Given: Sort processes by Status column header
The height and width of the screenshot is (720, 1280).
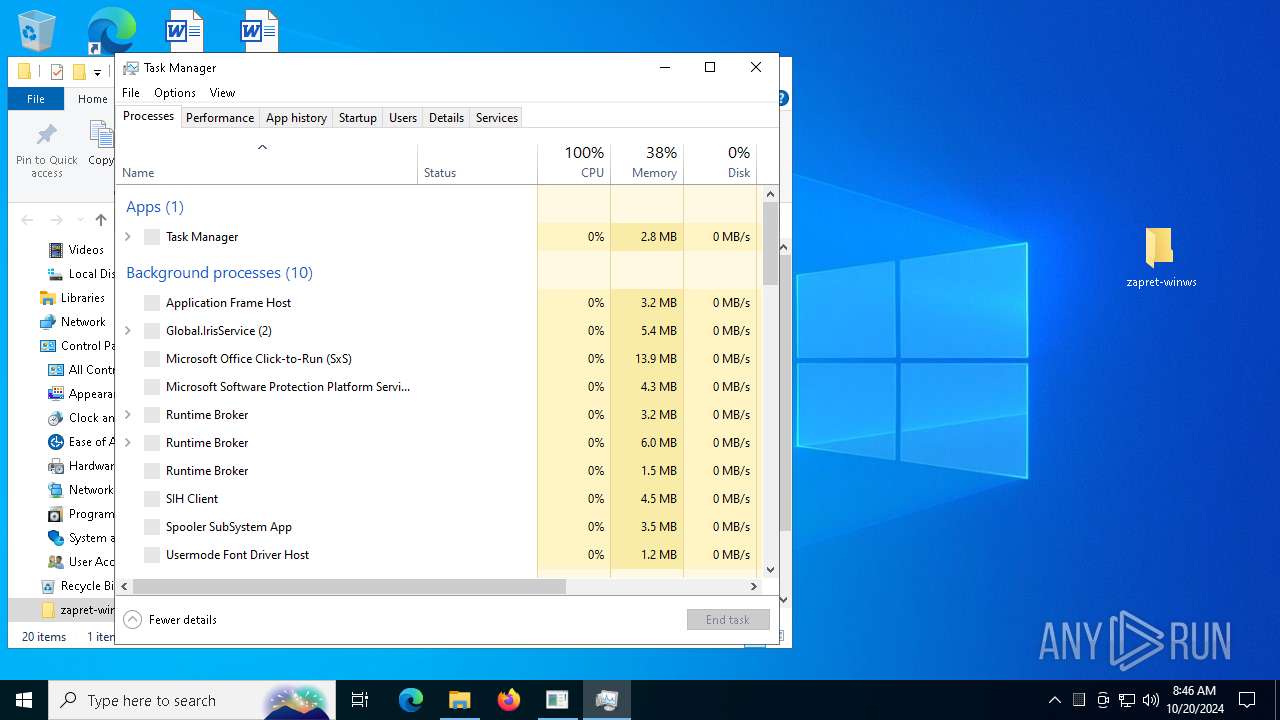Looking at the screenshot, I should click(x=477, y=163).
